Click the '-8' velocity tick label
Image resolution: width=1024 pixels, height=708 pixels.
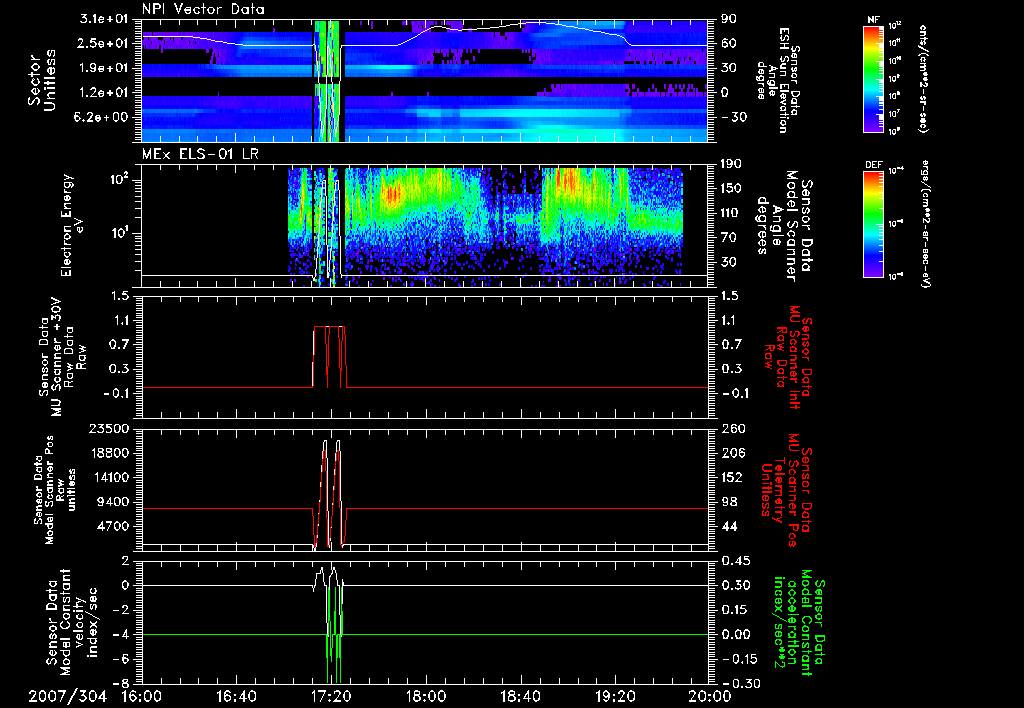121,683
